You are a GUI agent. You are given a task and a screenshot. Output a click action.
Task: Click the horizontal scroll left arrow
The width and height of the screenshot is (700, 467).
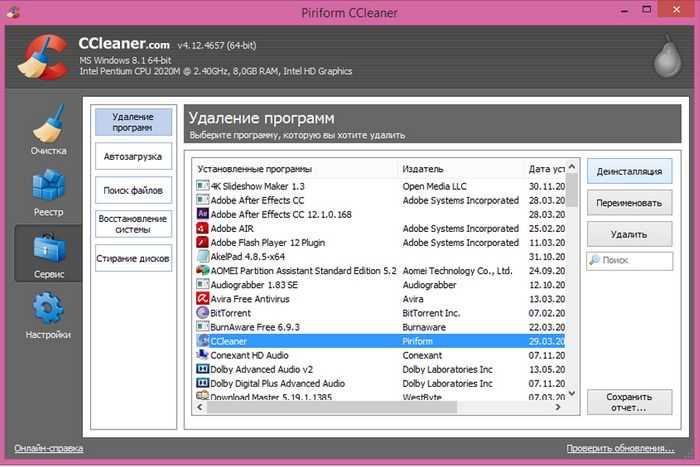click(200, 407)
